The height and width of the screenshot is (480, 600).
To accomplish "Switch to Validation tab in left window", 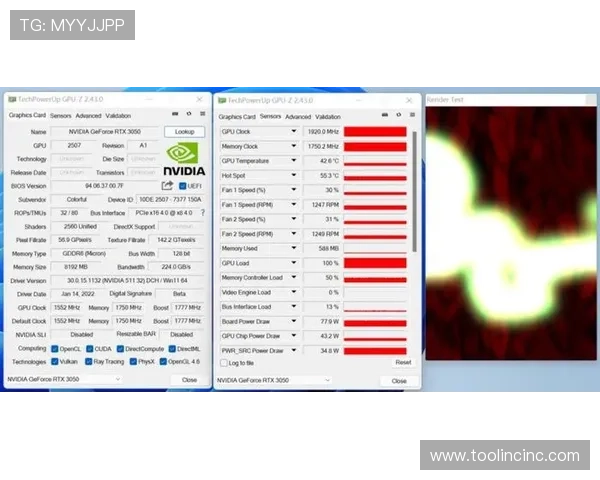I will tap(118, 116).
